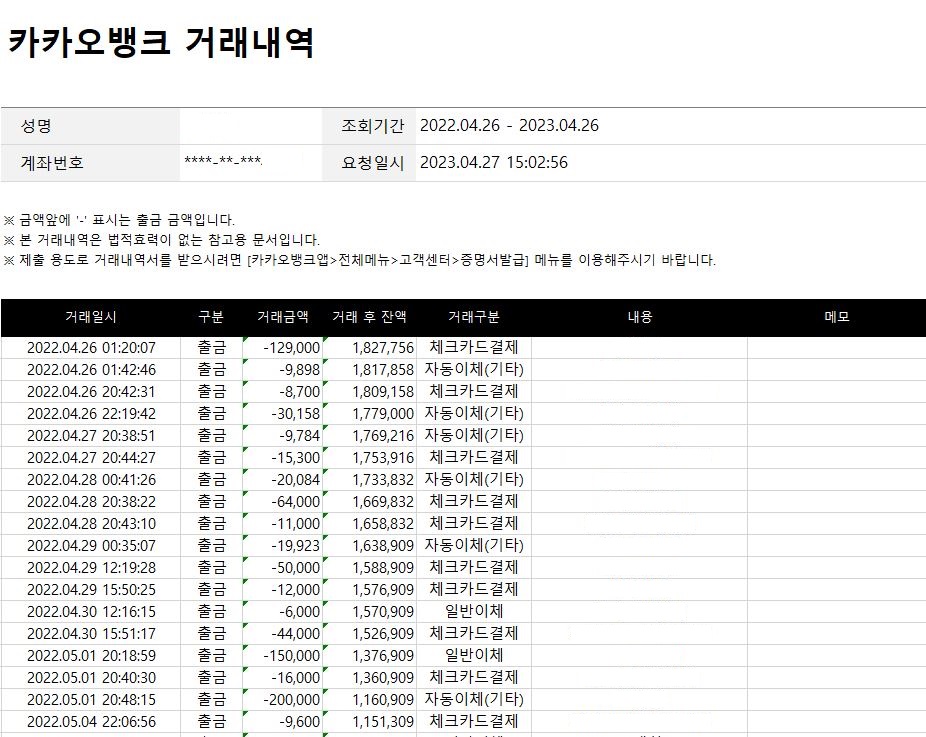The image size is (926, 737).
Task: Select date cell 2022.05.01 20:18:59
Action: pos(91,656)
